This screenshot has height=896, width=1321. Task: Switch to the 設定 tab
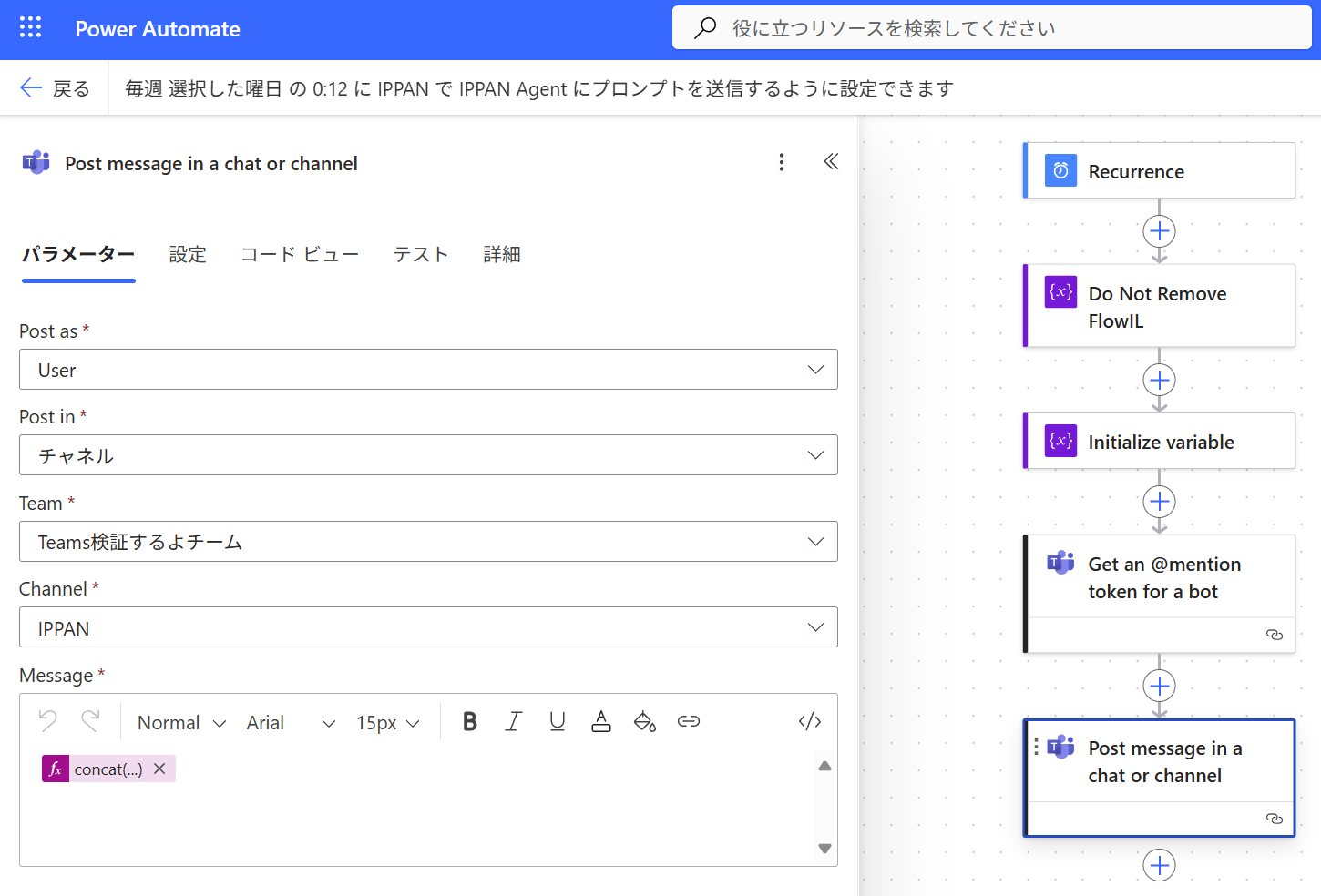(188, 254)
